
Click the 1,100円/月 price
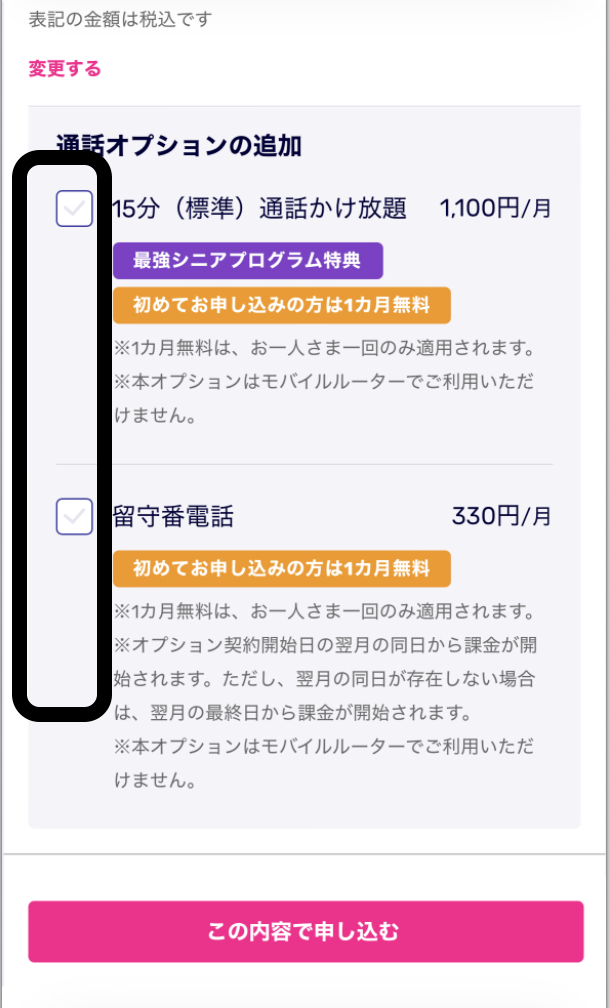pyautogui.click(x=495, y=209)
